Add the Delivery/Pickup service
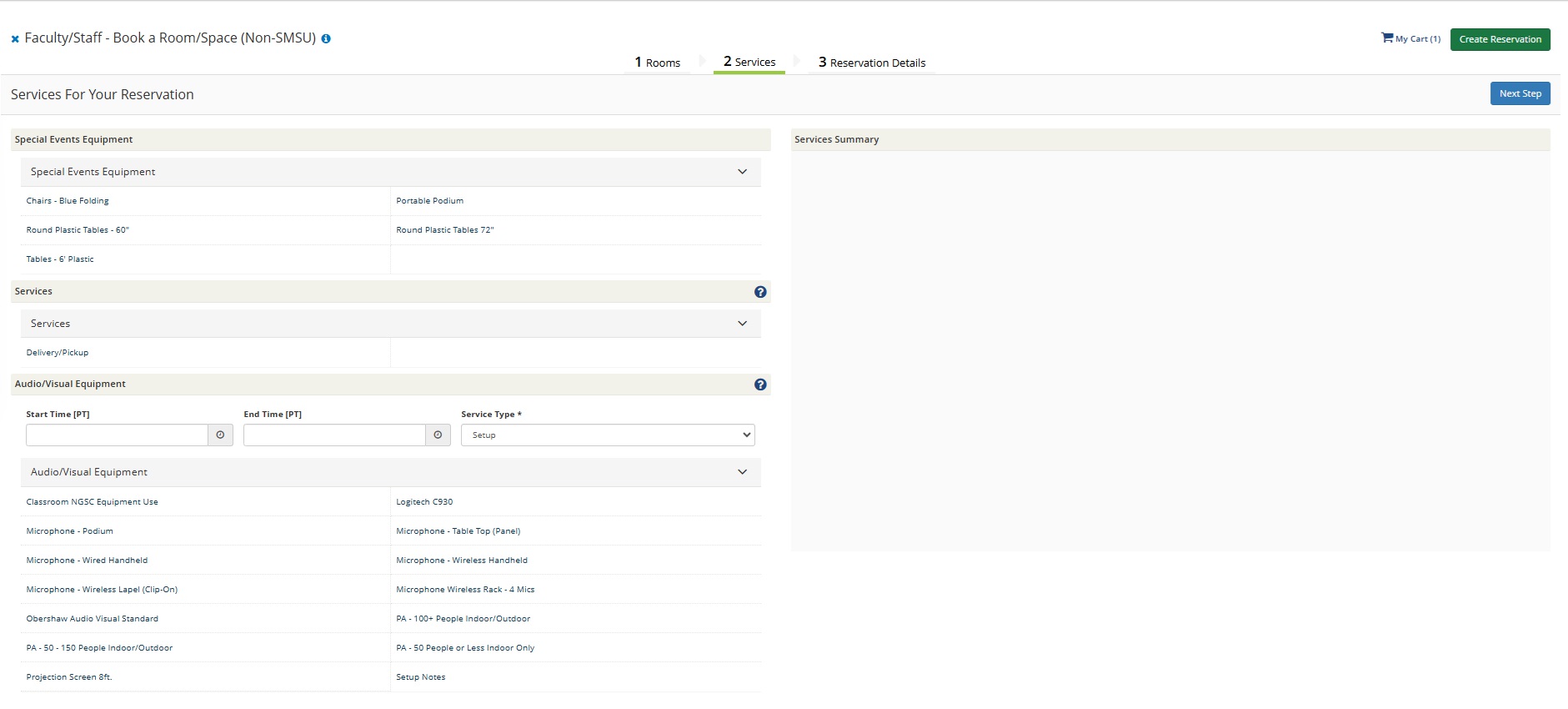The width and height of the screenshot is (1568, 709). [58, 353]
